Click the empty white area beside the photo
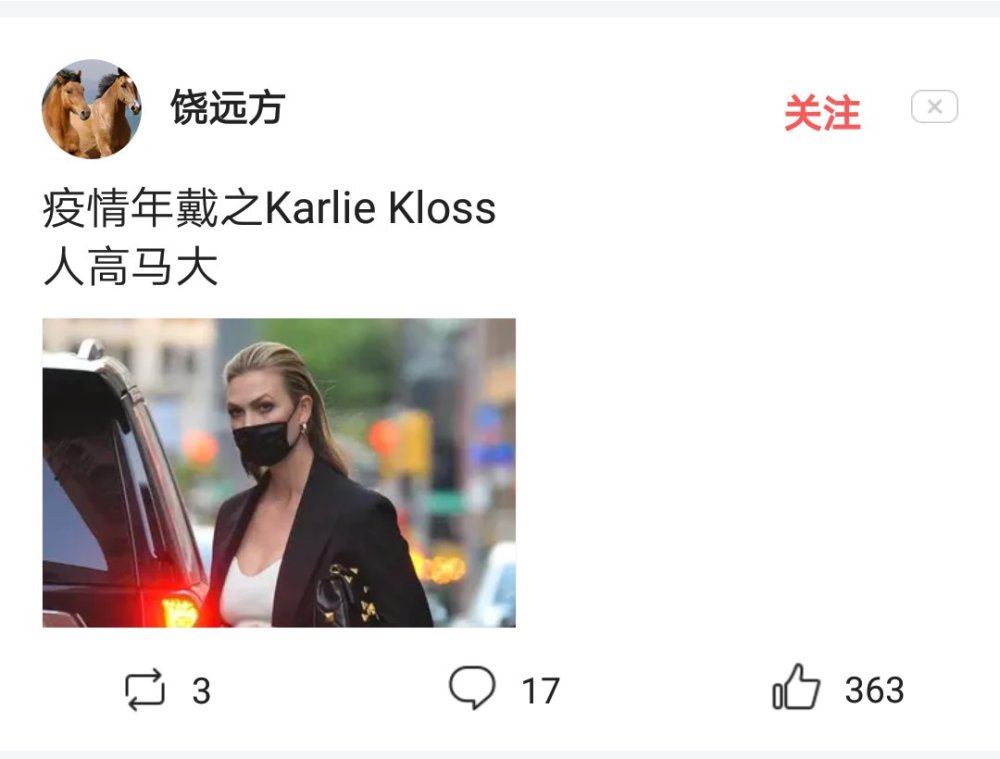 click(753, 472)
